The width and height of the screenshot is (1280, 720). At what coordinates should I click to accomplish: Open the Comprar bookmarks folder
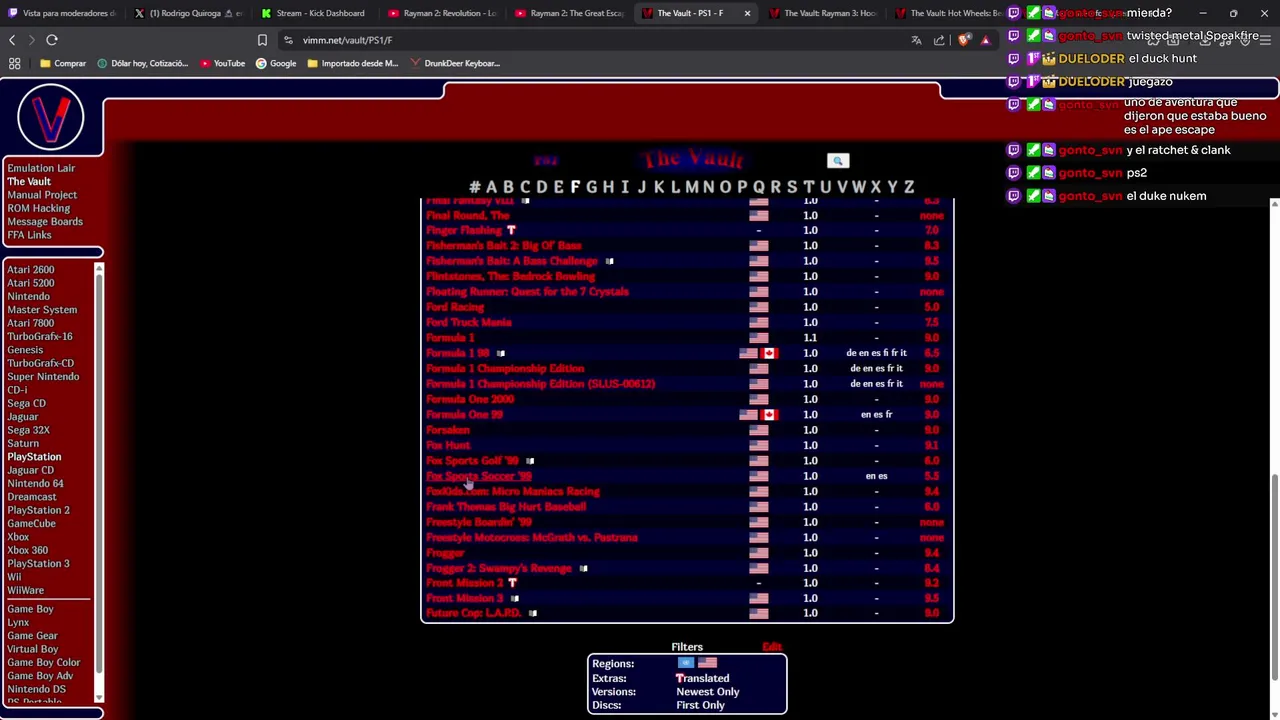63,63
